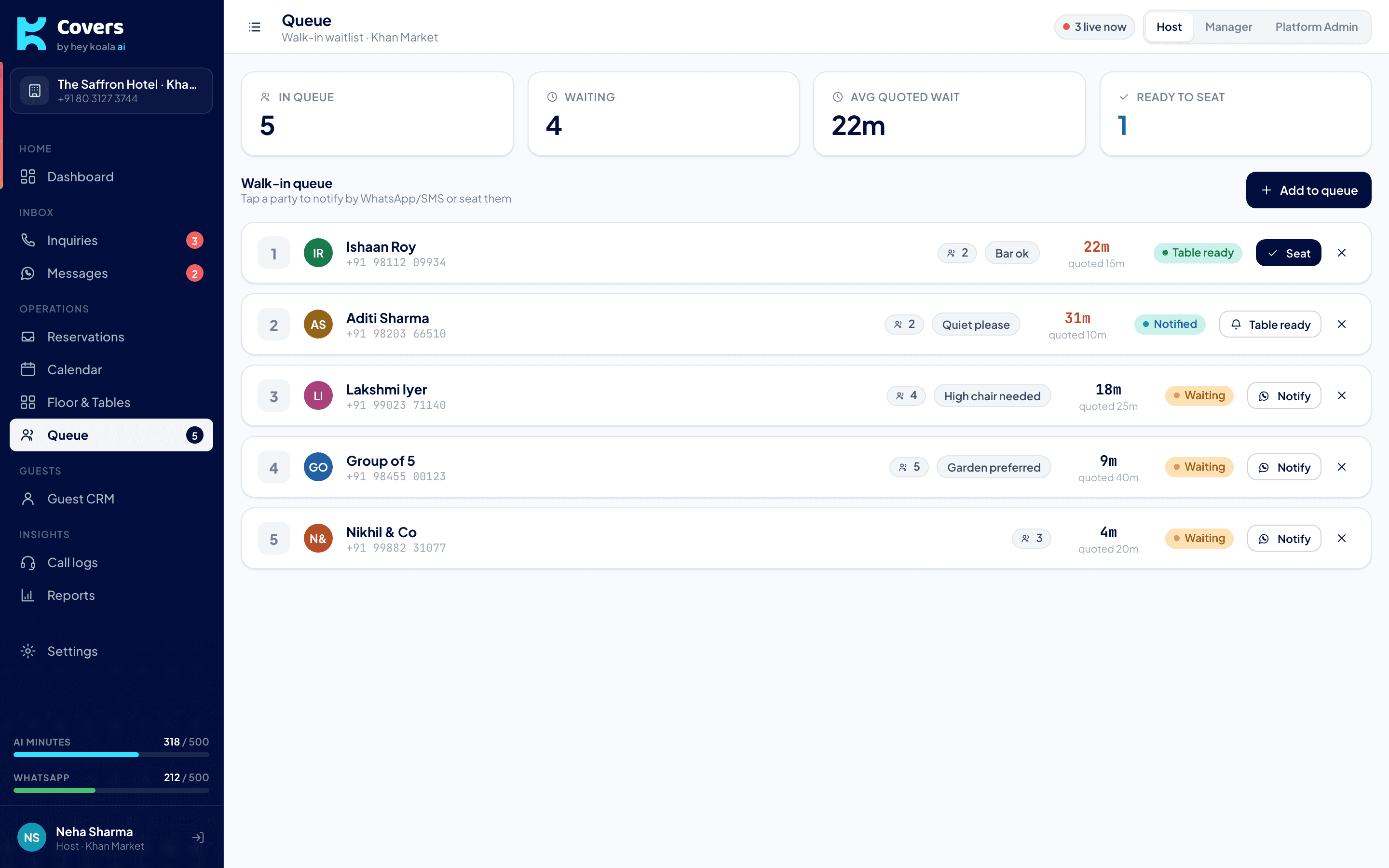This screenshot has width=1389, height=868.
Task: Open Call logs page
Action: tap(111, 563)
